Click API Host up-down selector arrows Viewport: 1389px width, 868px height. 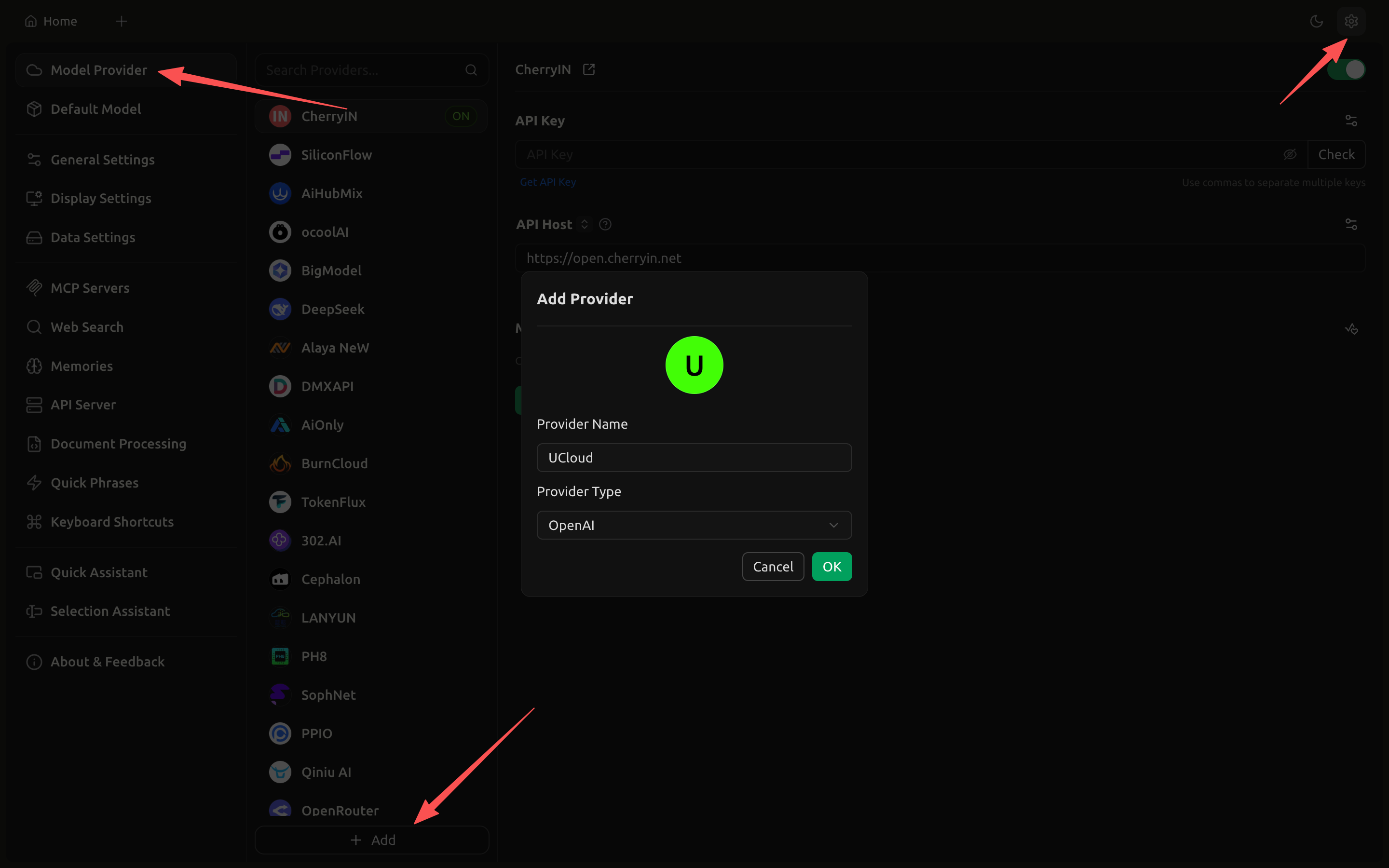(585, 224)
